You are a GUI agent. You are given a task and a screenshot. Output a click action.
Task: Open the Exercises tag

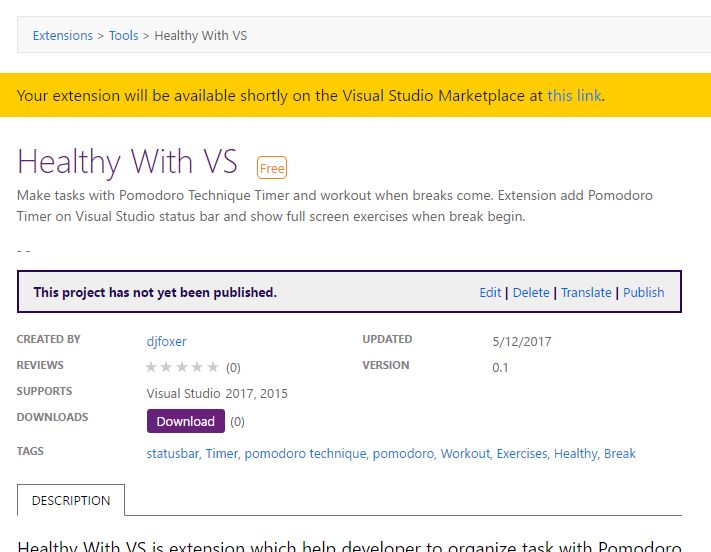click(x=522, y=454)
